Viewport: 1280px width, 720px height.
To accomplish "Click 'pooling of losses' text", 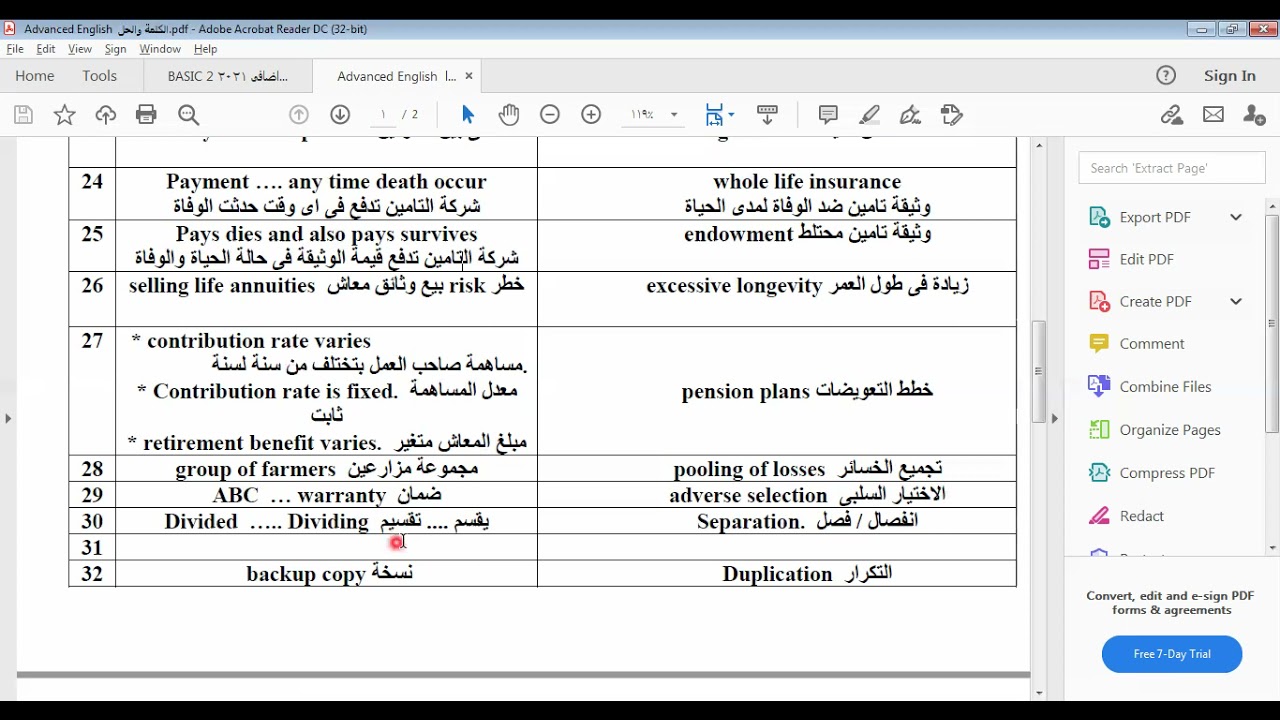I will 749,469.
